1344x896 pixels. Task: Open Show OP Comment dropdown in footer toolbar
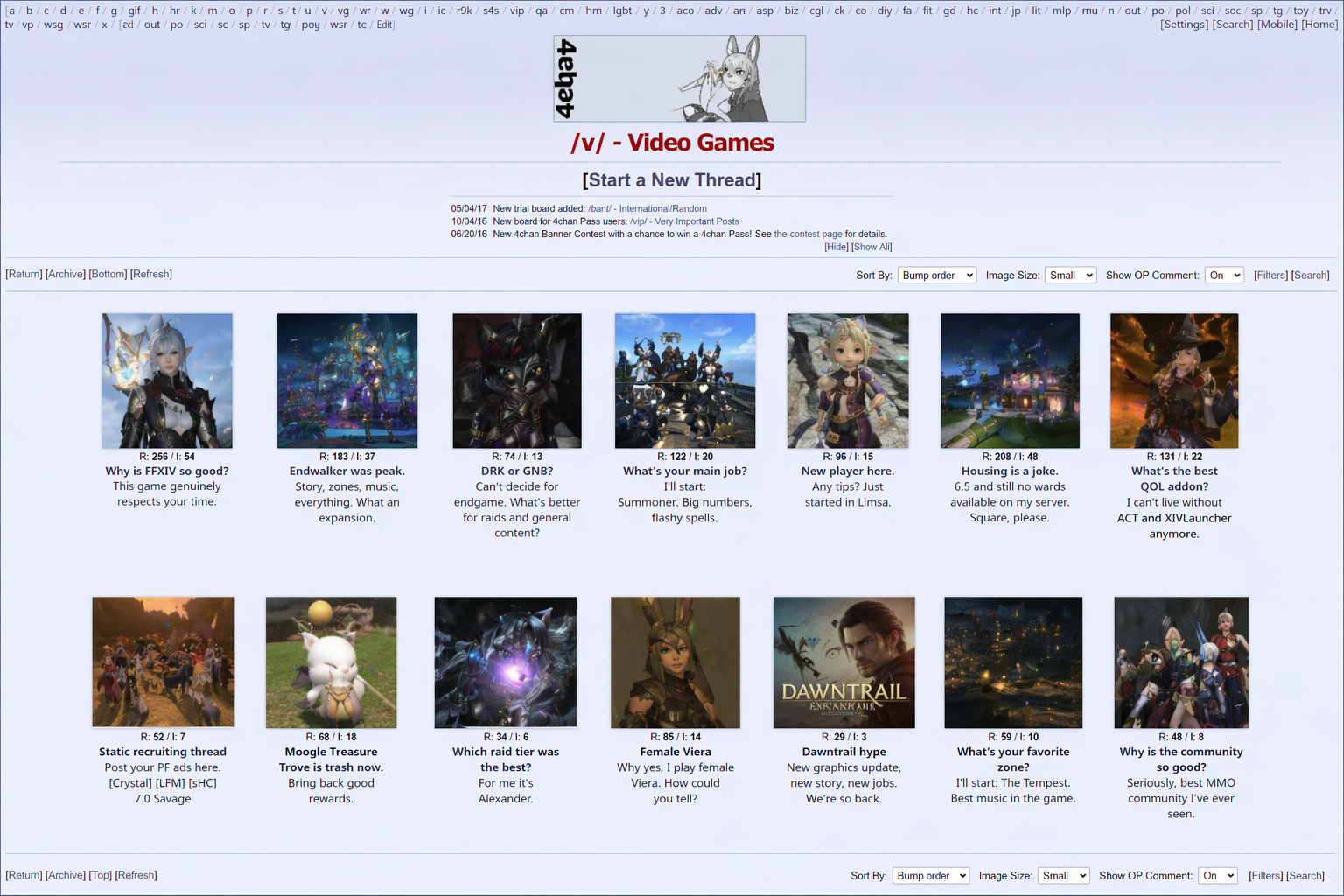tap(1218, 875)
